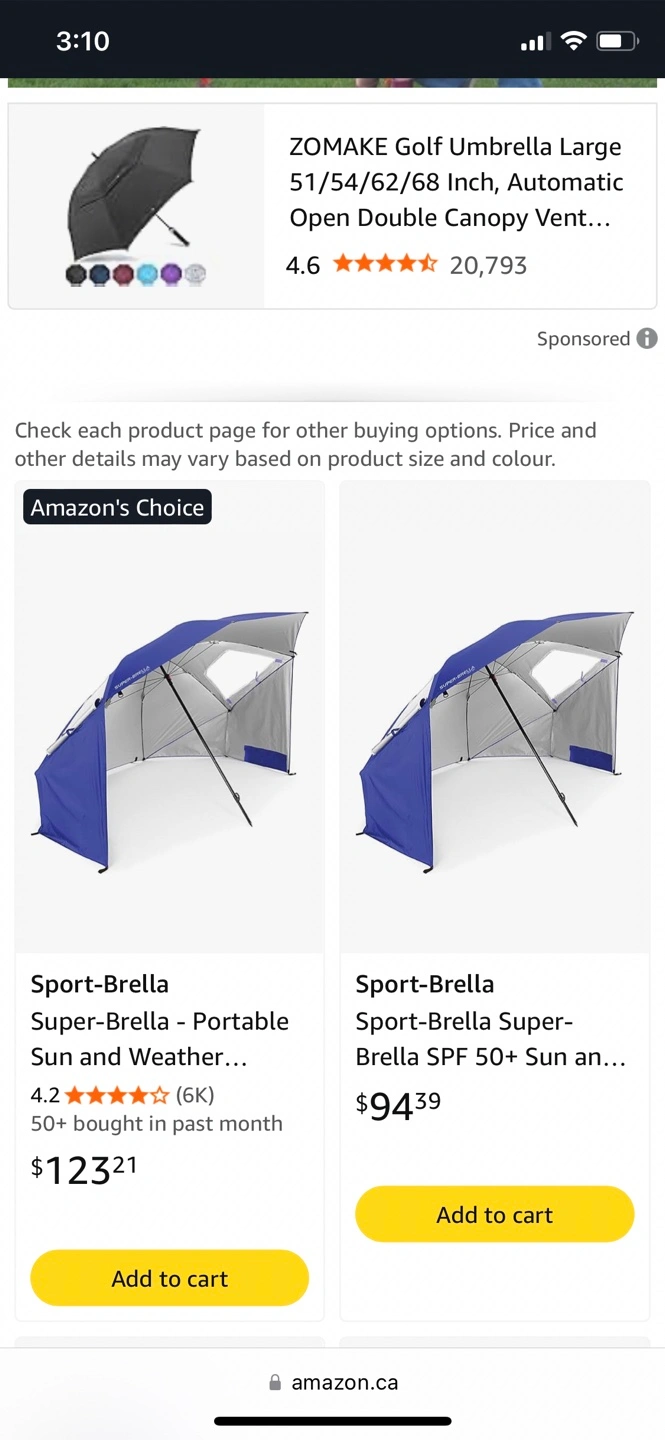The width and height of the screenshot is (665, 1440).
Task: Select the purple umbrella colour swatch
Action: tap(171, 273)
